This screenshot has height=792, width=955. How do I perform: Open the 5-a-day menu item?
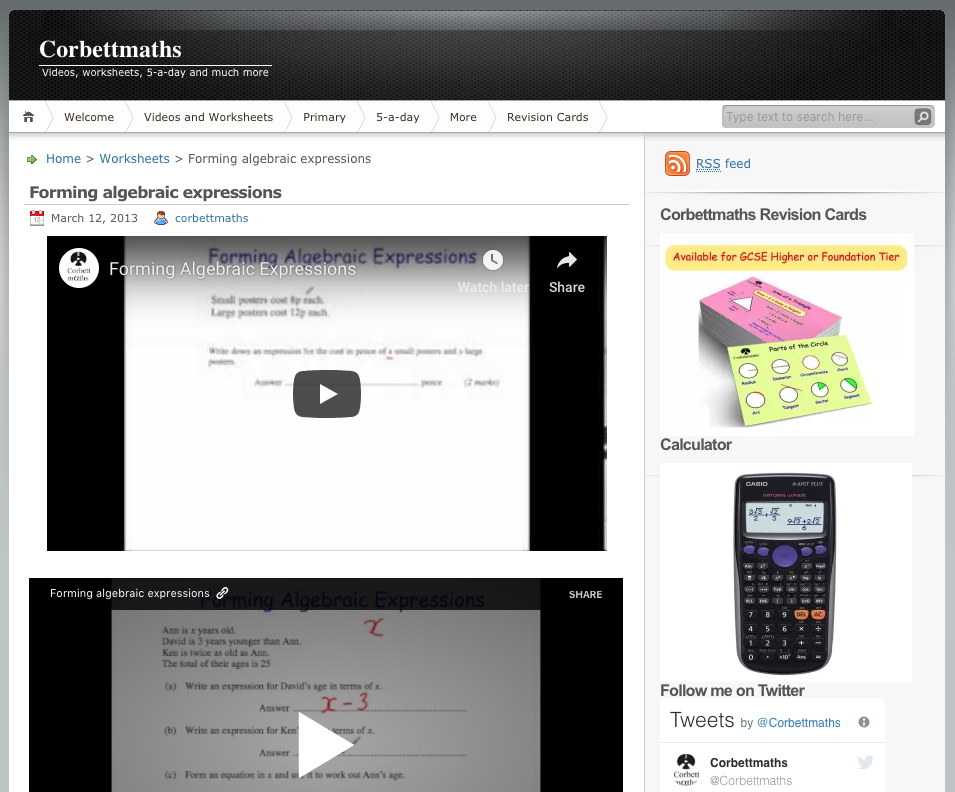point(397,117)
